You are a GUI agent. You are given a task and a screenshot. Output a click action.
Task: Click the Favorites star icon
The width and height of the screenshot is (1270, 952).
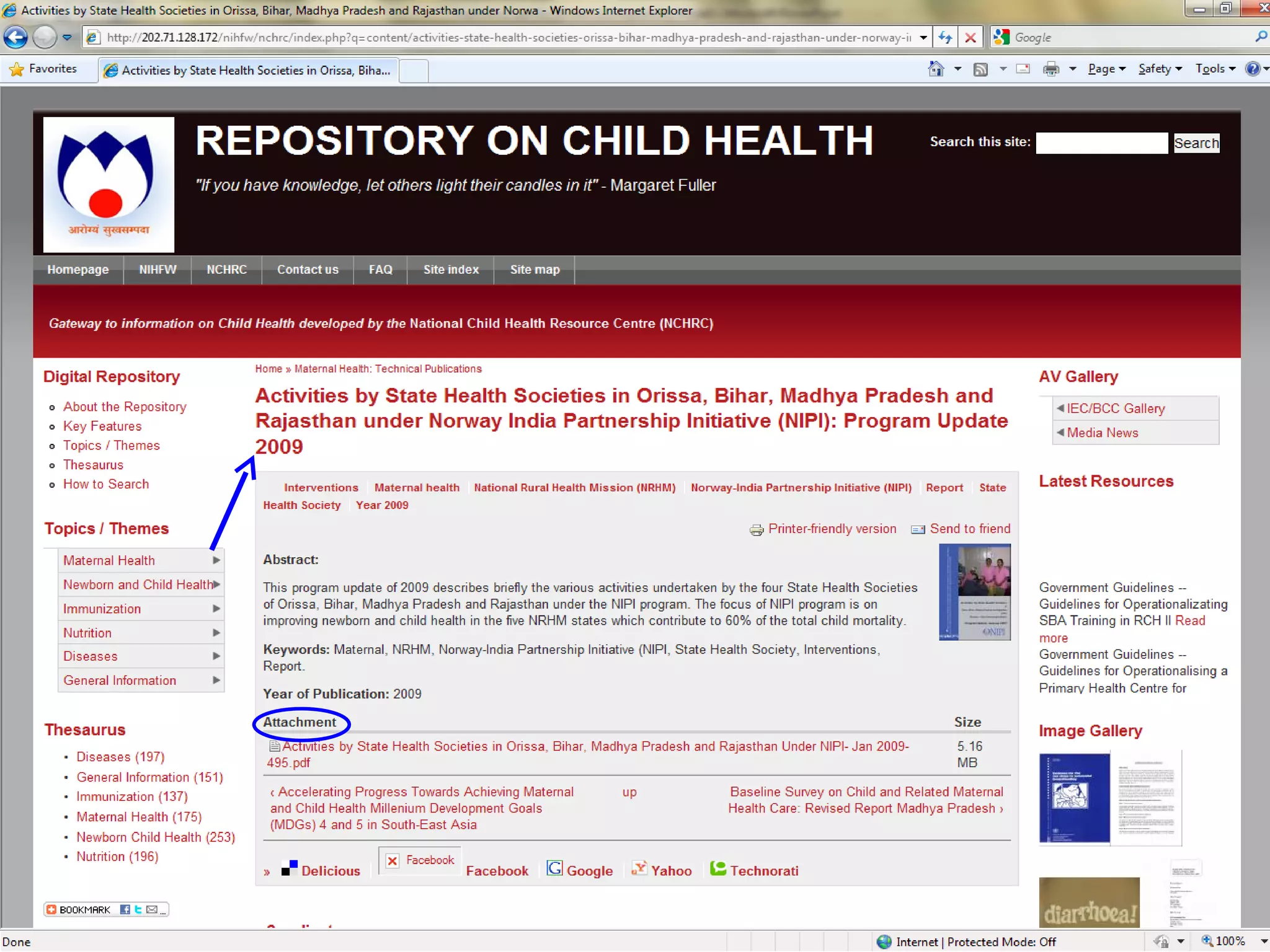17,69
